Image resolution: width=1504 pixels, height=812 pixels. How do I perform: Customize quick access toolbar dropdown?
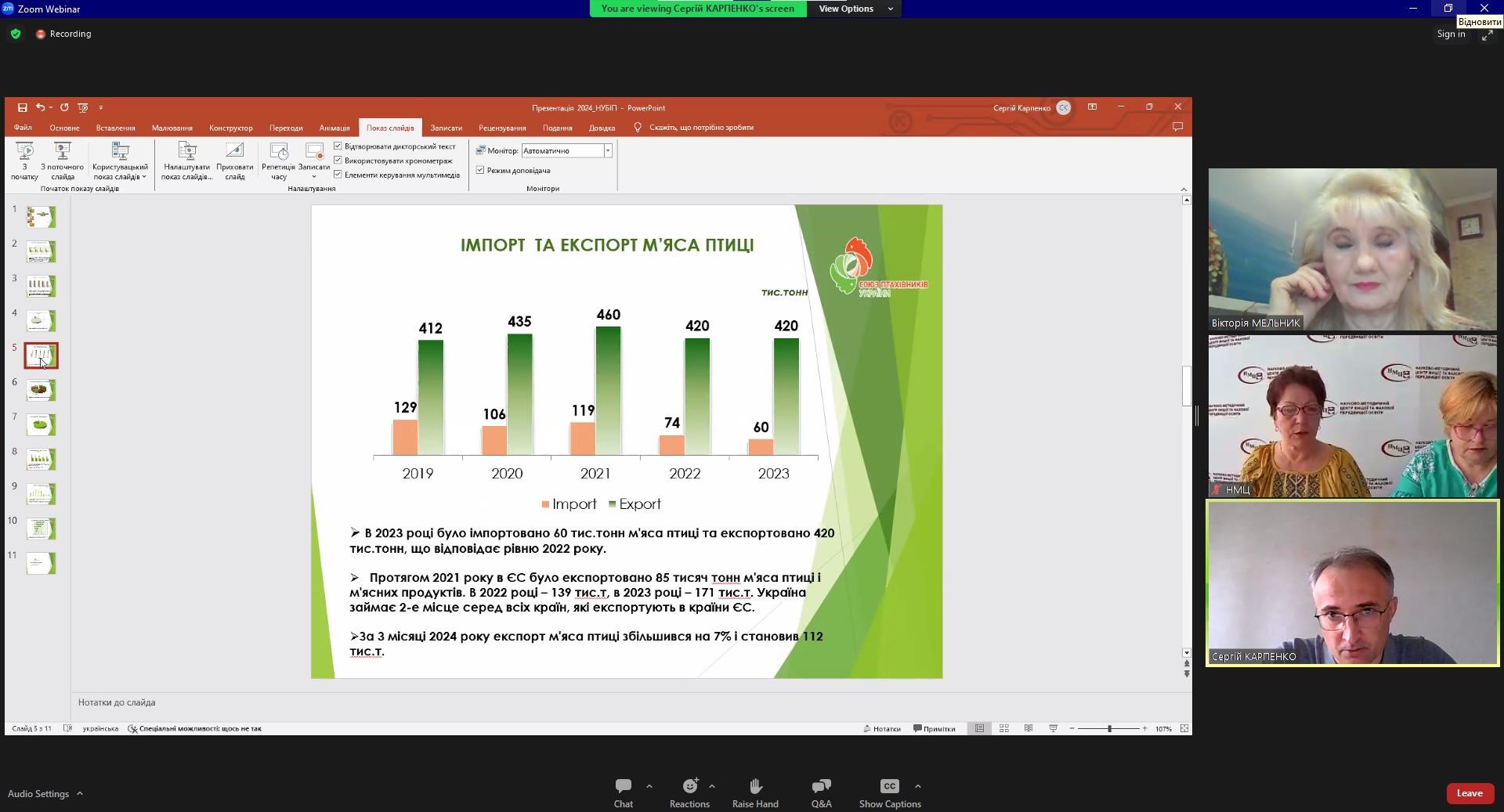coord(101,107)
